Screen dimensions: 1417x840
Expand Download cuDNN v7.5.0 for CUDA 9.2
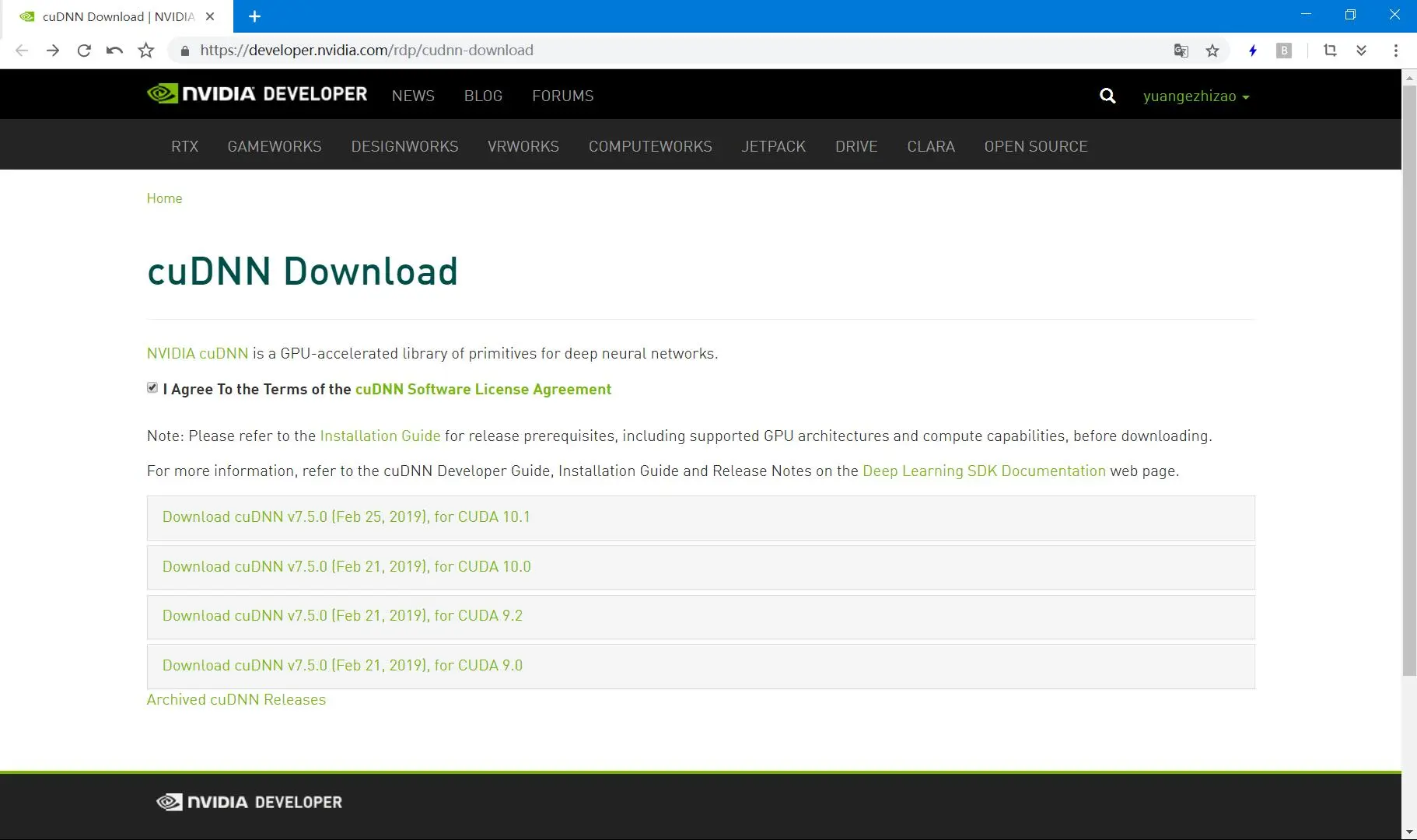(x=701, y=616)
